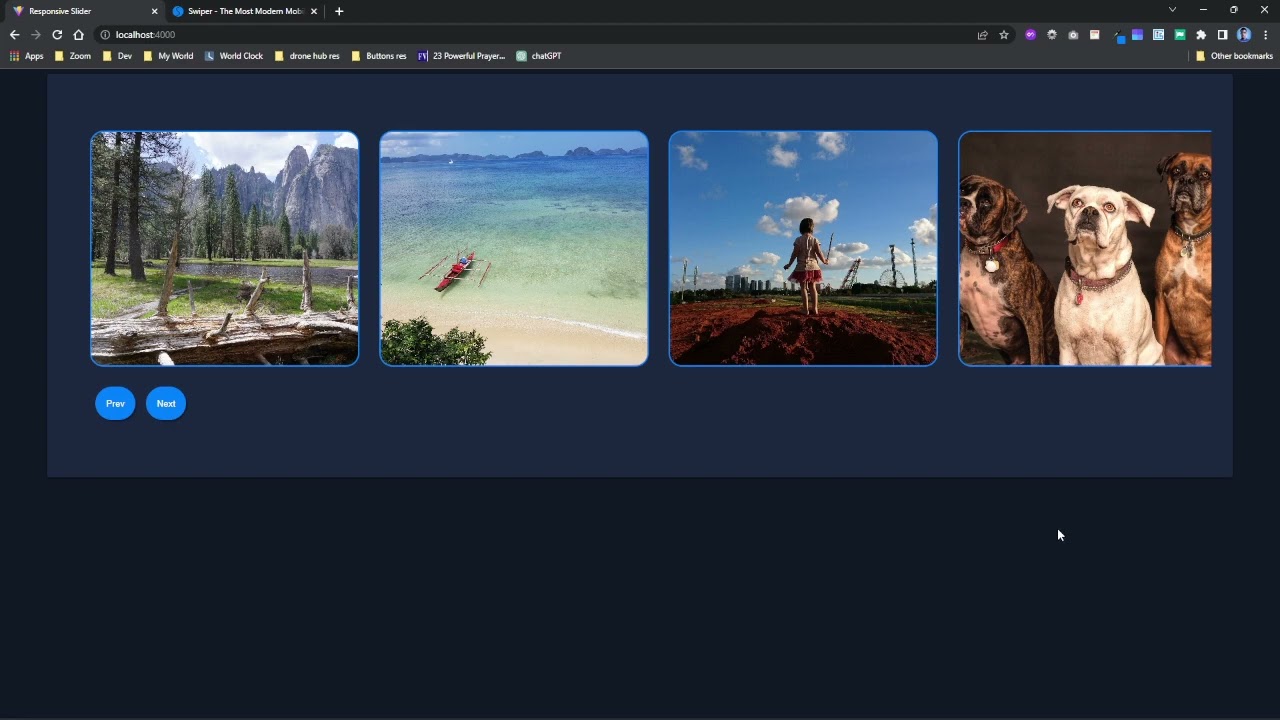Select the girl on red hill slide
The width and height of the screenshot is (1280, 720).
tap(803, 248)
